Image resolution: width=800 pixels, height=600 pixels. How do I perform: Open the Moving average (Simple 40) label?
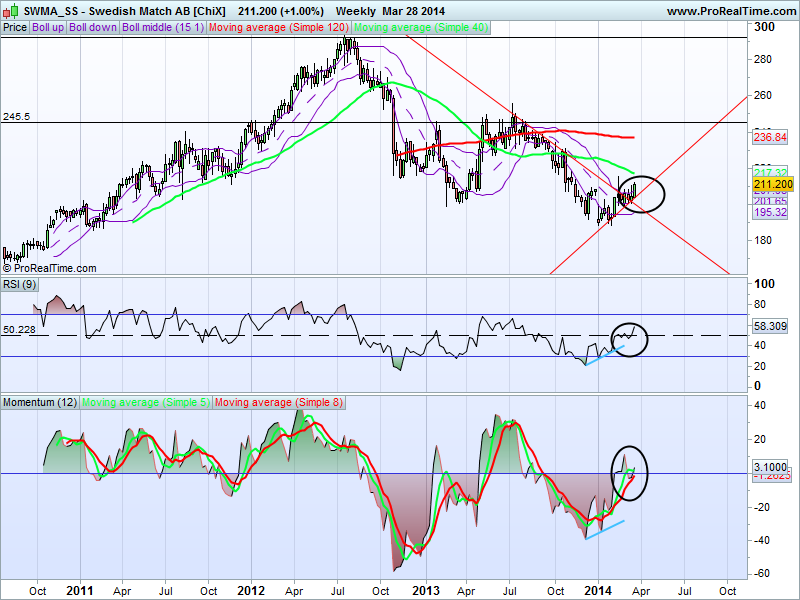[421, 28]
